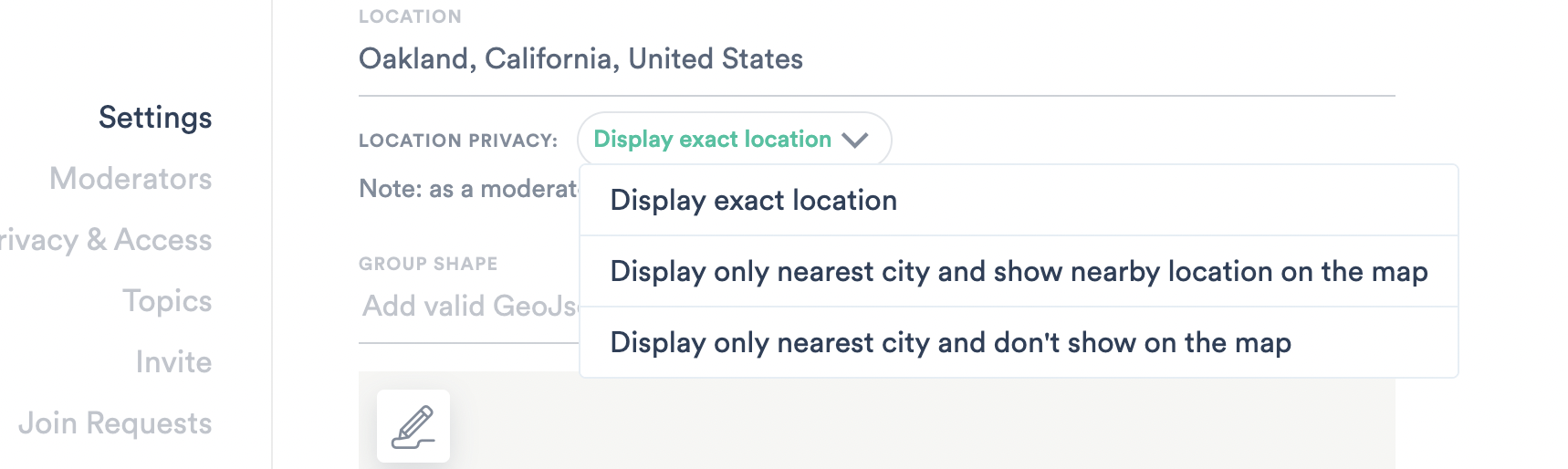Open the Topics sidebar item

coord(167,301)
